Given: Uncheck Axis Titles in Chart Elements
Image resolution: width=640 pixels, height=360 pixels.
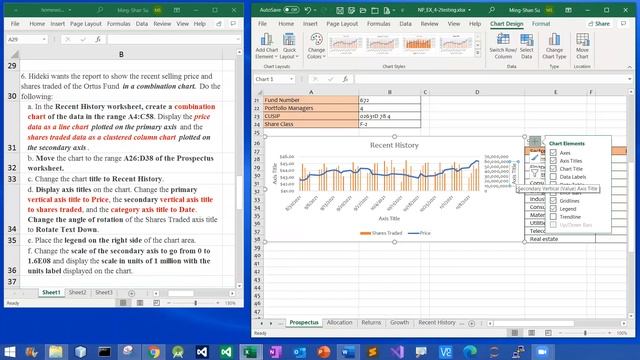Looking at the screenshot, I should coord(553,160).
